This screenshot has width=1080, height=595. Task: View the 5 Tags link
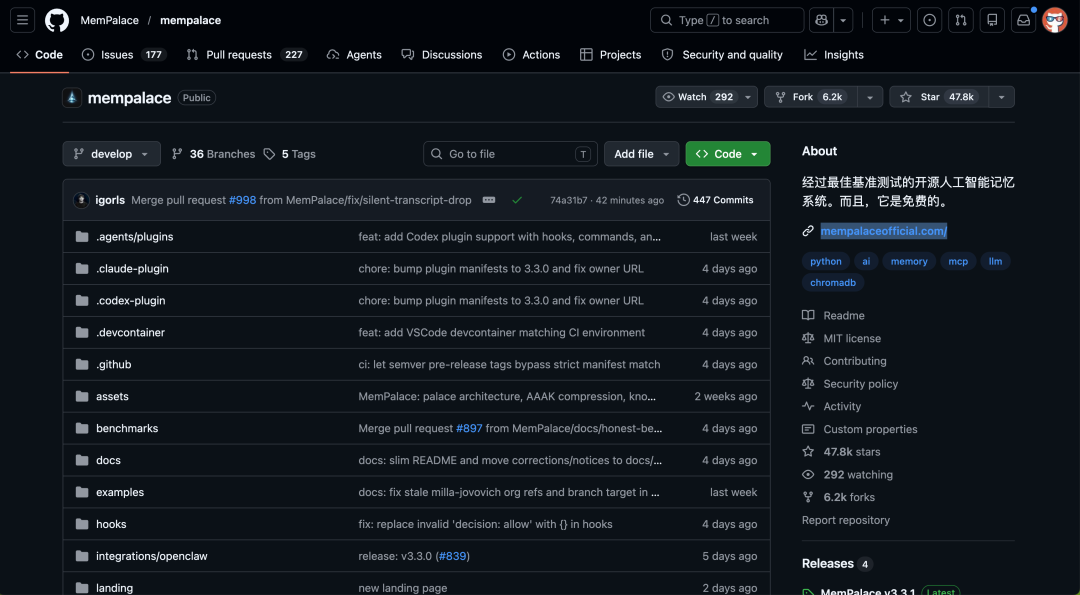pyautogui.click(x=289, y=154)
